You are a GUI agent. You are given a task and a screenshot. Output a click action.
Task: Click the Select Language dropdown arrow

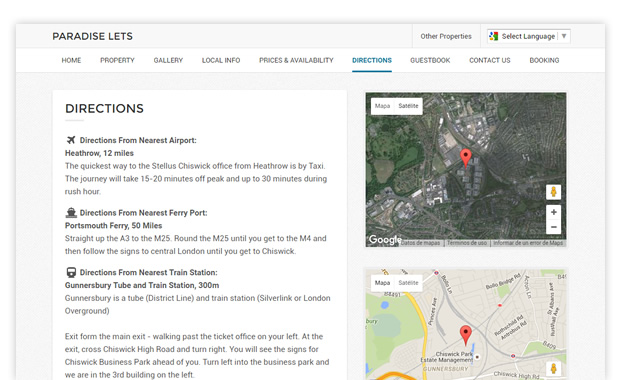coord(564,36)
